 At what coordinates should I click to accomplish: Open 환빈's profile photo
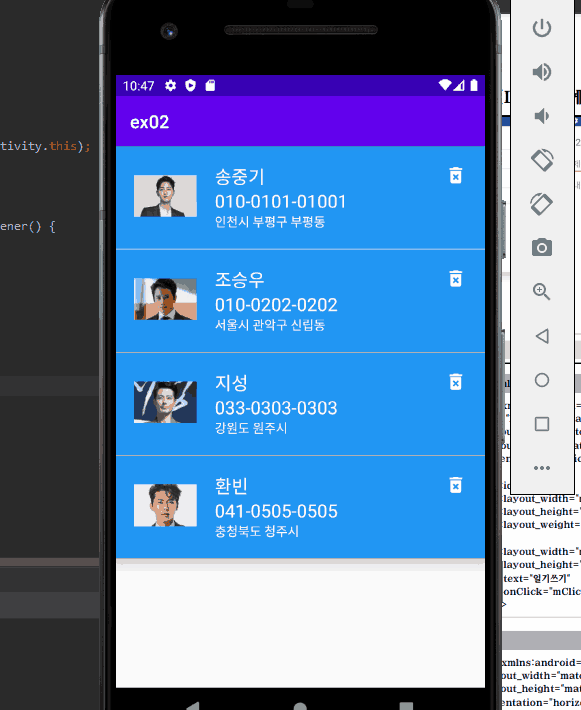[x=165, y=505]
